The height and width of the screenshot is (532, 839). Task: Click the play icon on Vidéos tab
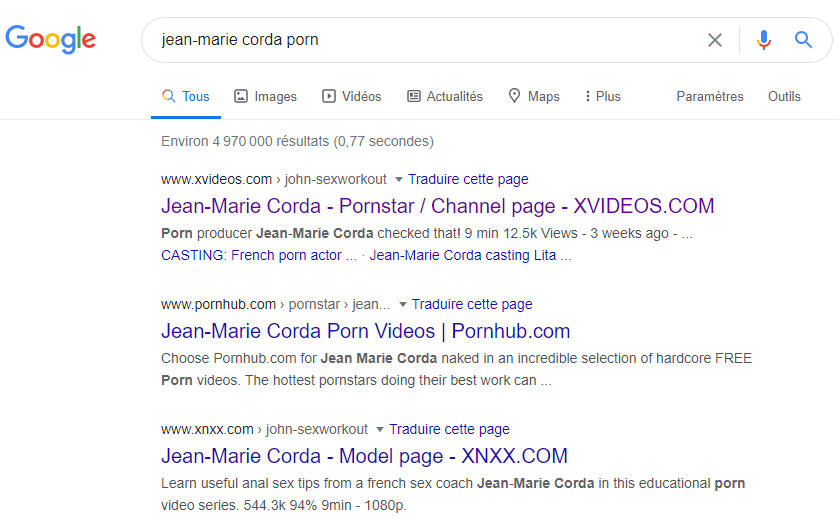(329, 96)
